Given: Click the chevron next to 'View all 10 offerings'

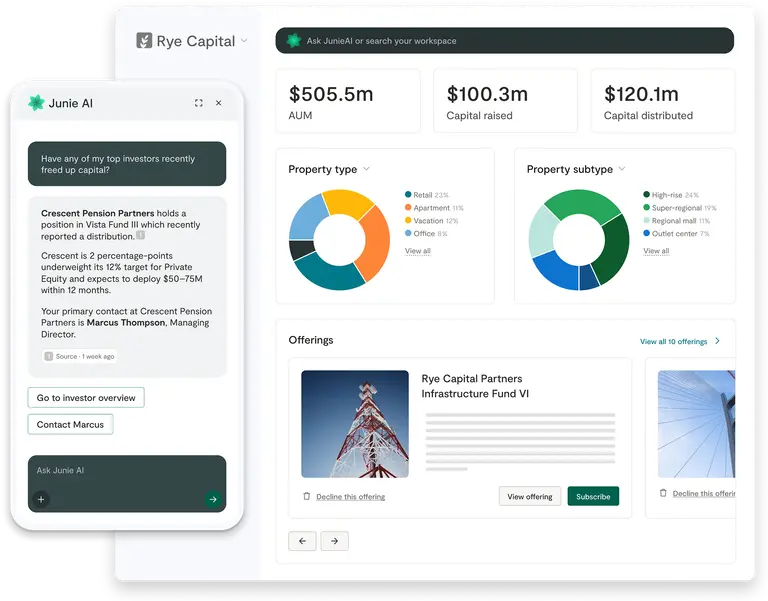Looking at the screenshot, I should click(718, 341).
